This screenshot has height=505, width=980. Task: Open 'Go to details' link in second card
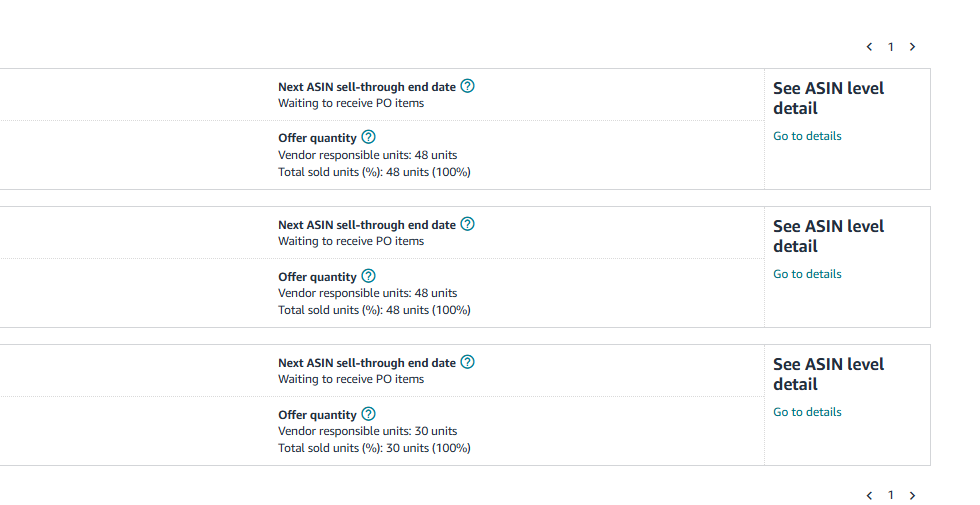coord(807,274)
